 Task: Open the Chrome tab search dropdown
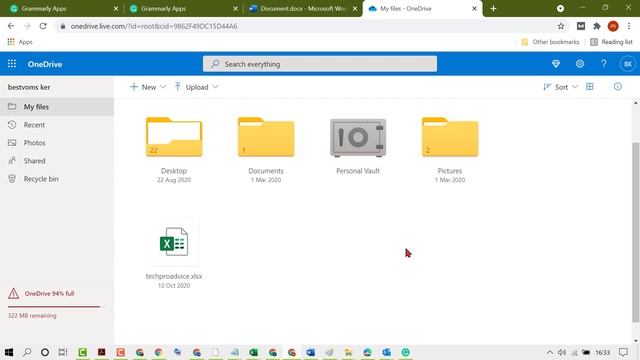pos(560,9)
